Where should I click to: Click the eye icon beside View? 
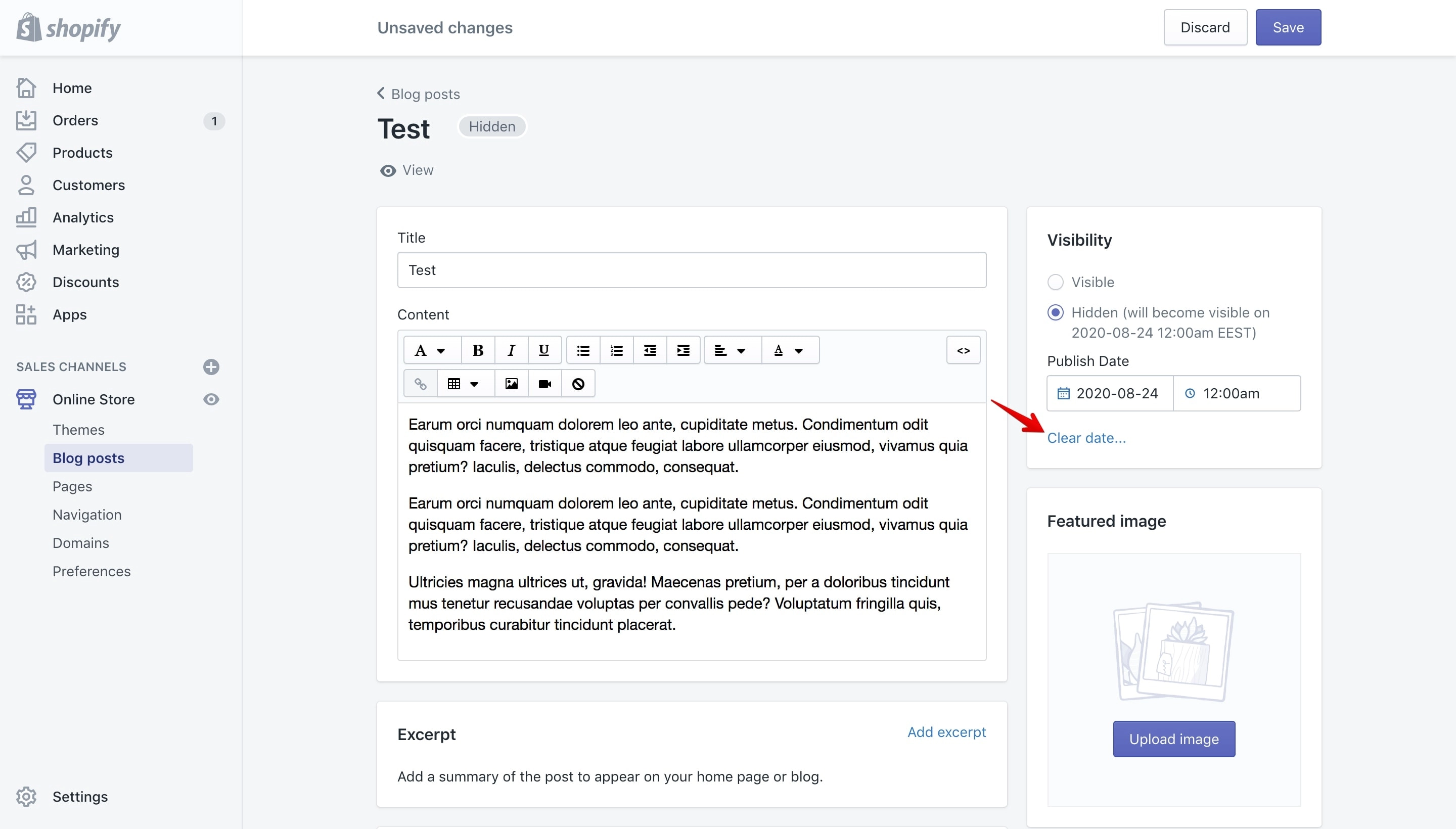point(388,171)
